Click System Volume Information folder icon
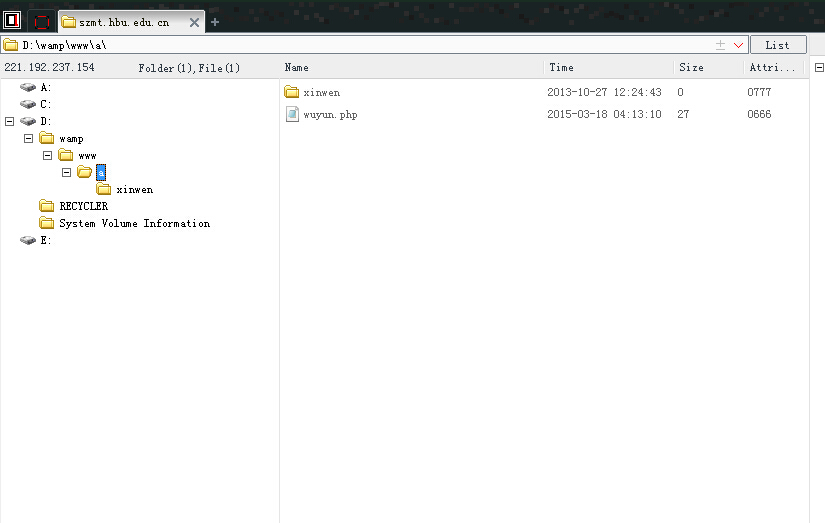825x523 pixels. pos(47,223)
